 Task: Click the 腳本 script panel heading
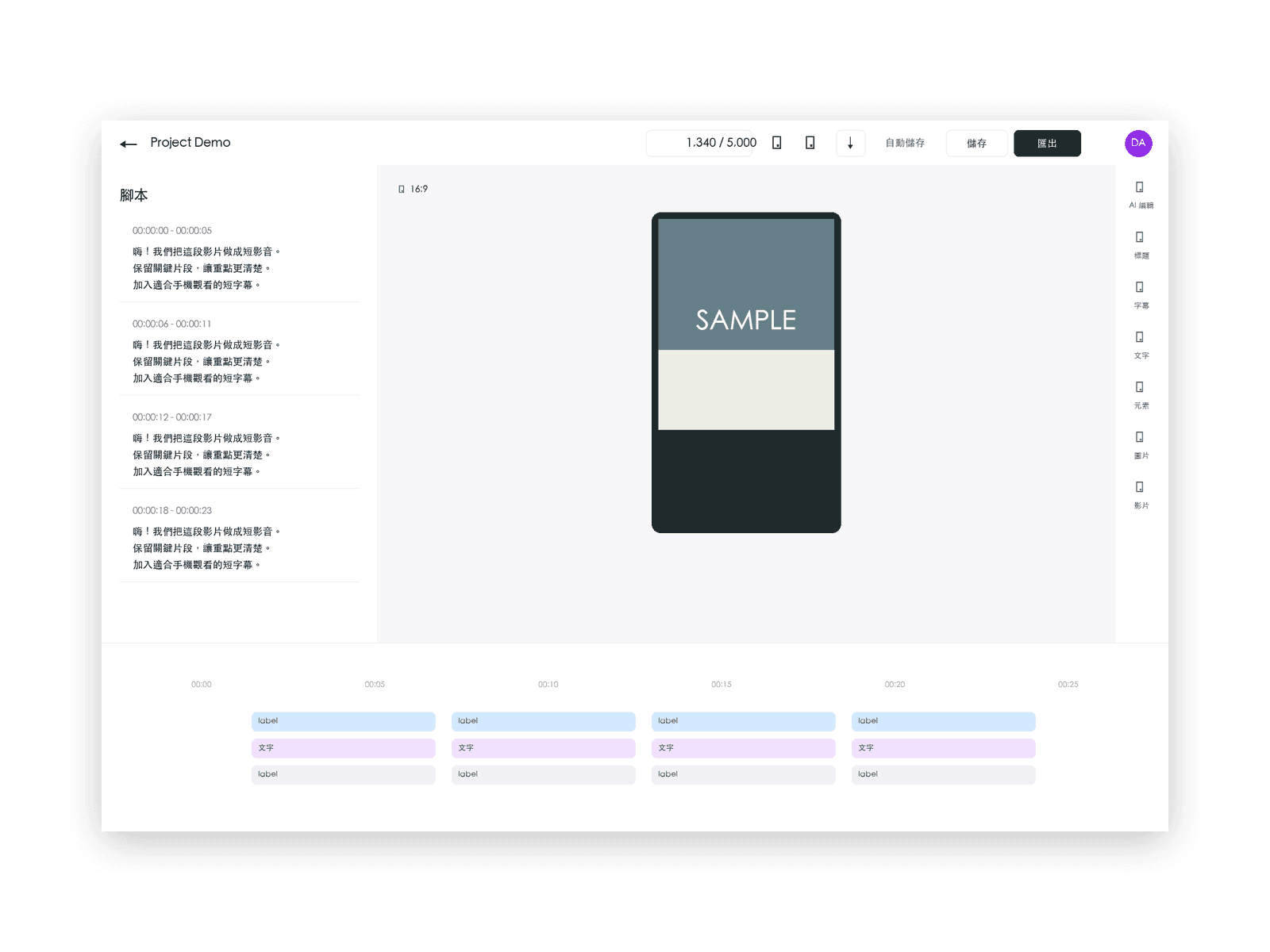click(x=134, y=195)
